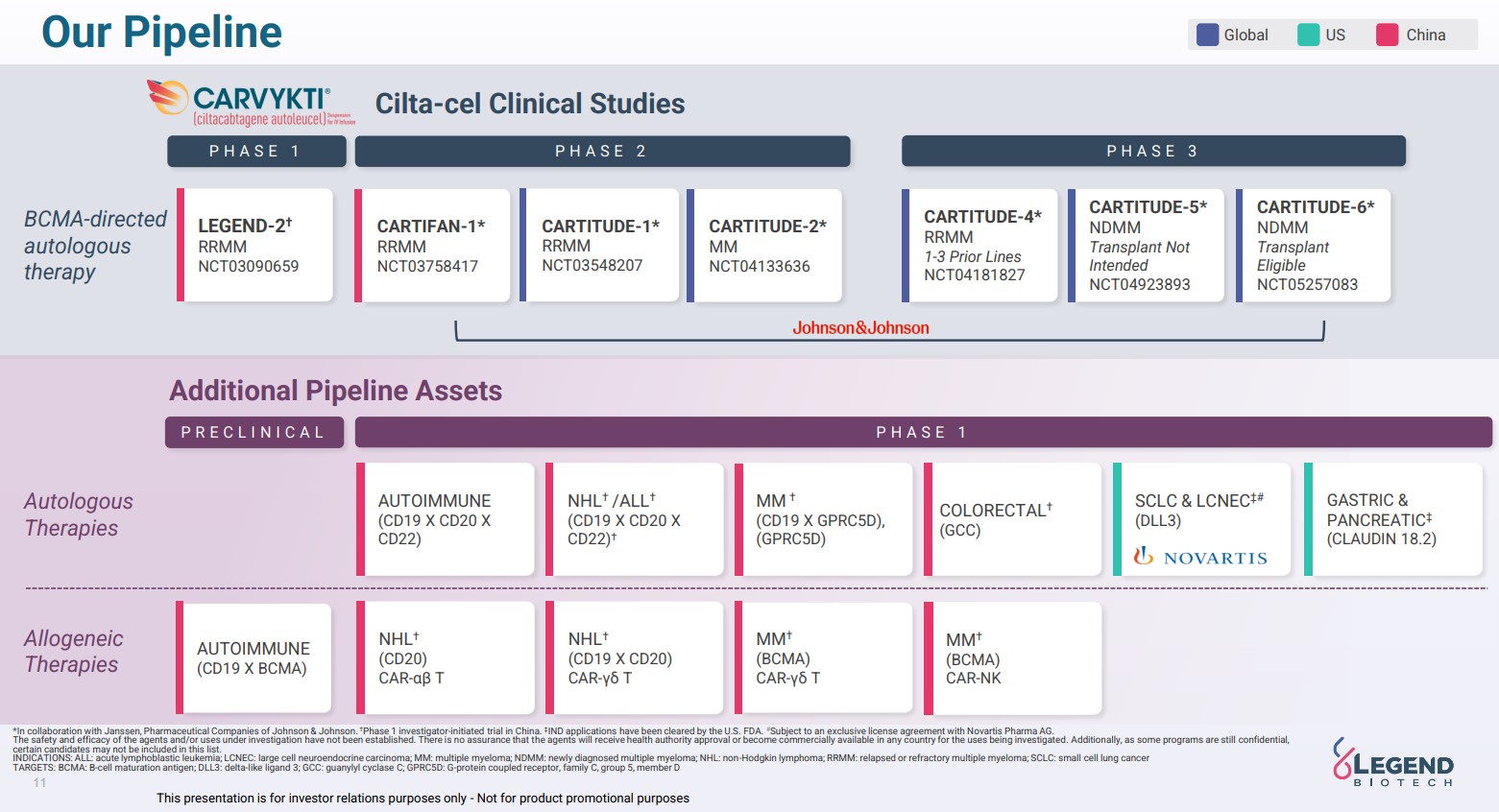The image size is (1499, 812).
Task: Click the Cilta-cel PHASE 1 header bar
Action: 256,152
